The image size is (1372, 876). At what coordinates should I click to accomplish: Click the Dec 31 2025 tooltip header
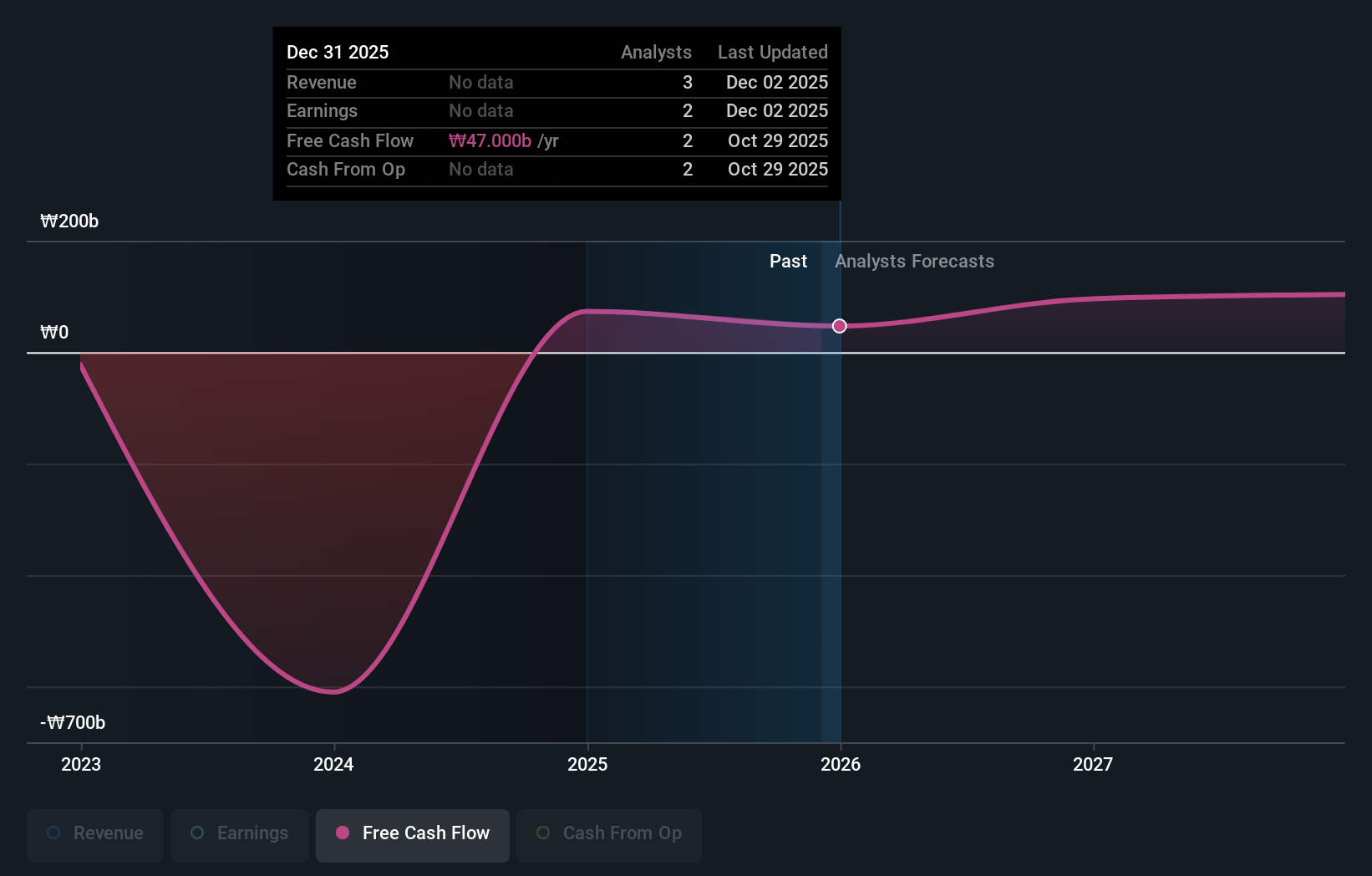pos(338,51)
